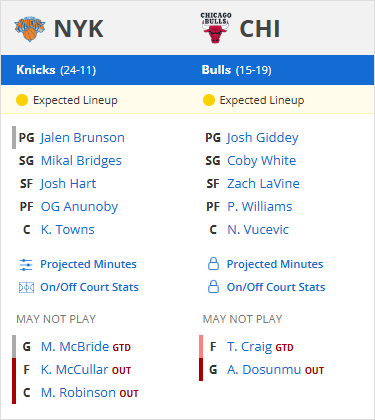Open Josh Giddey's player link
The height and width of the screenshot is (420, 375).
pos(263,138)
